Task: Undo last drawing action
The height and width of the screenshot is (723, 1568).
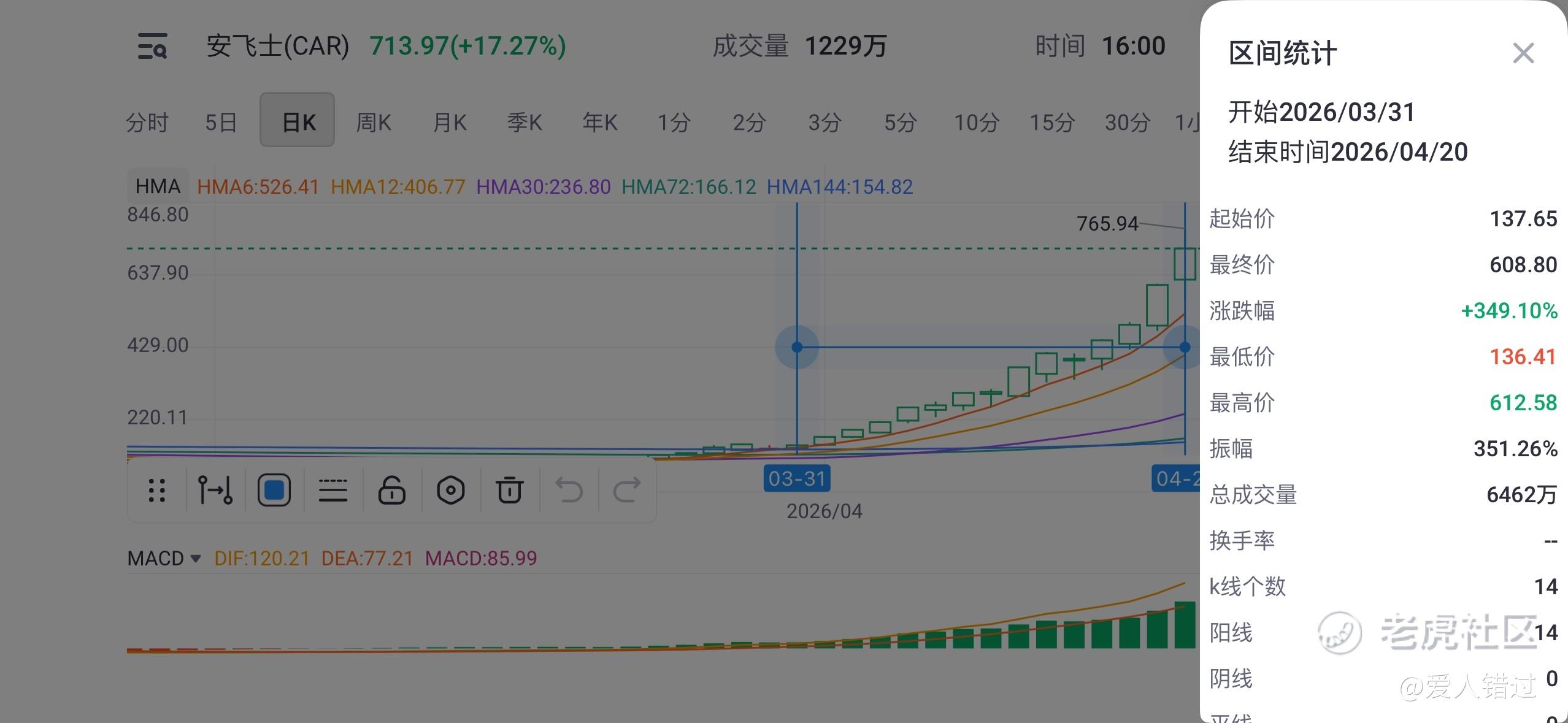Action: click(569, 490)
